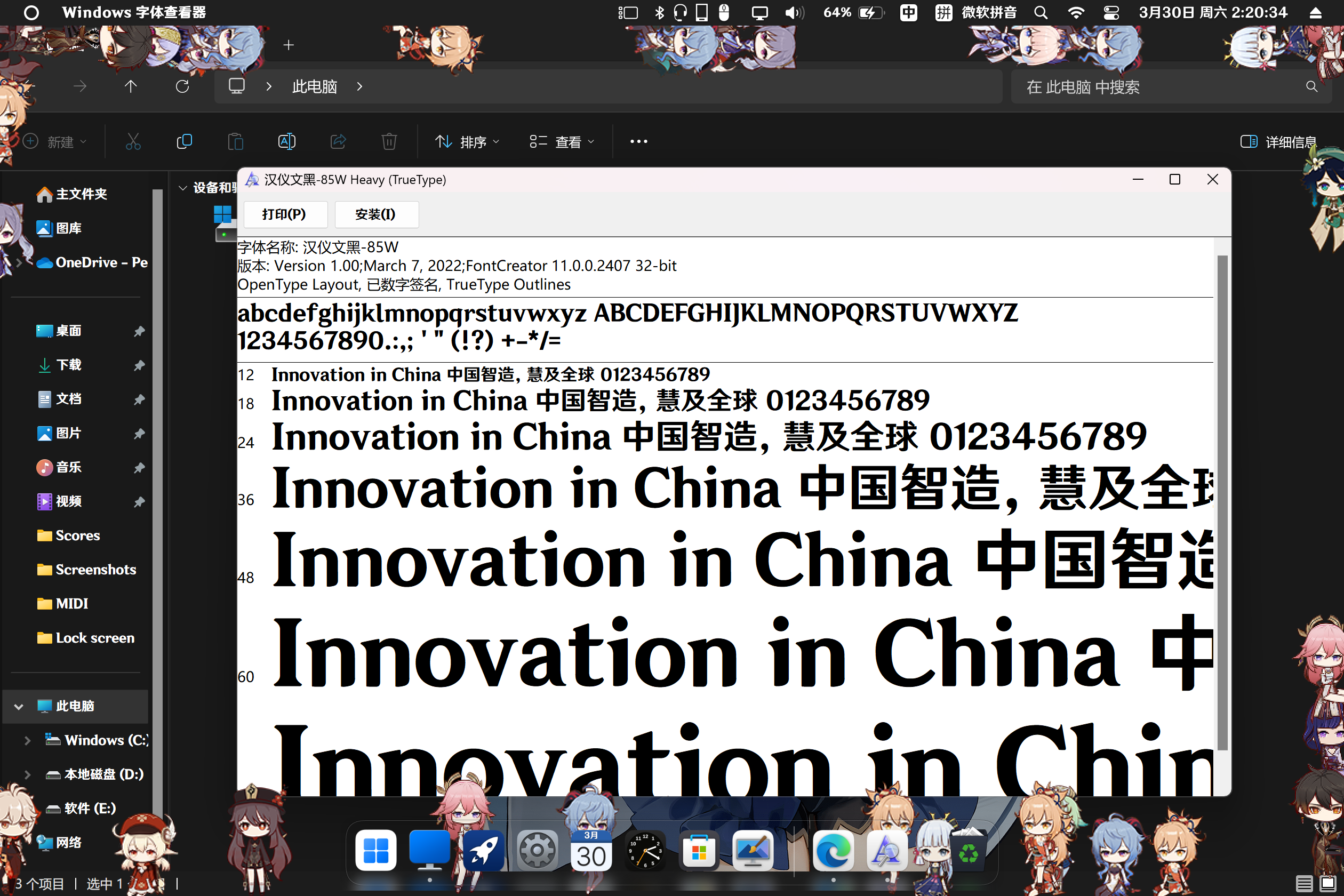The height and width of the screenshot is (896, 1344).
Task: Open the 网络 network item in sidebar
Action: coord(59,842)
